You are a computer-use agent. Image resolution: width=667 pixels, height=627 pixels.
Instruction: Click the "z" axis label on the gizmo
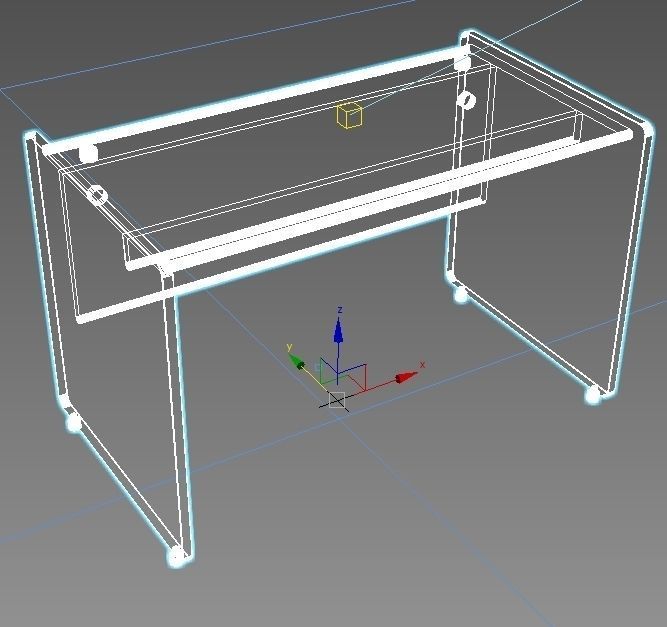339,310
